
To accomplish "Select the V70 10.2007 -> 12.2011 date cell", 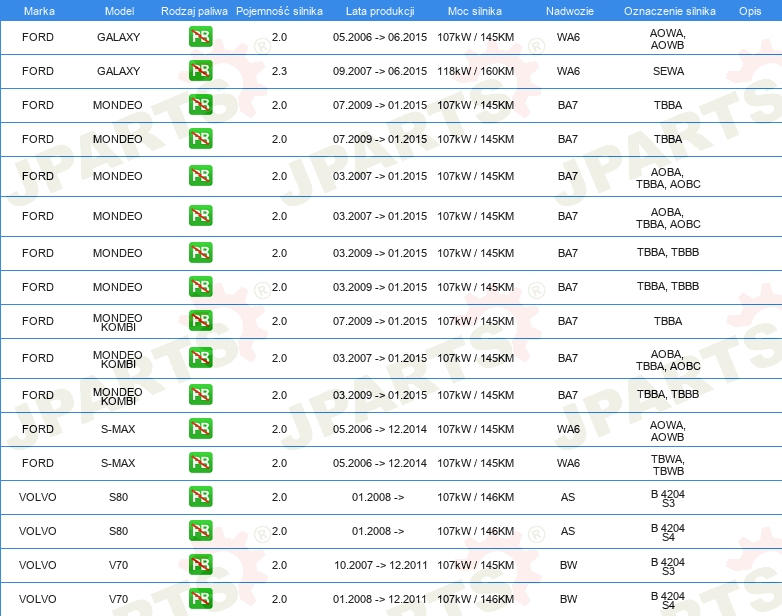I will [381, 565].
